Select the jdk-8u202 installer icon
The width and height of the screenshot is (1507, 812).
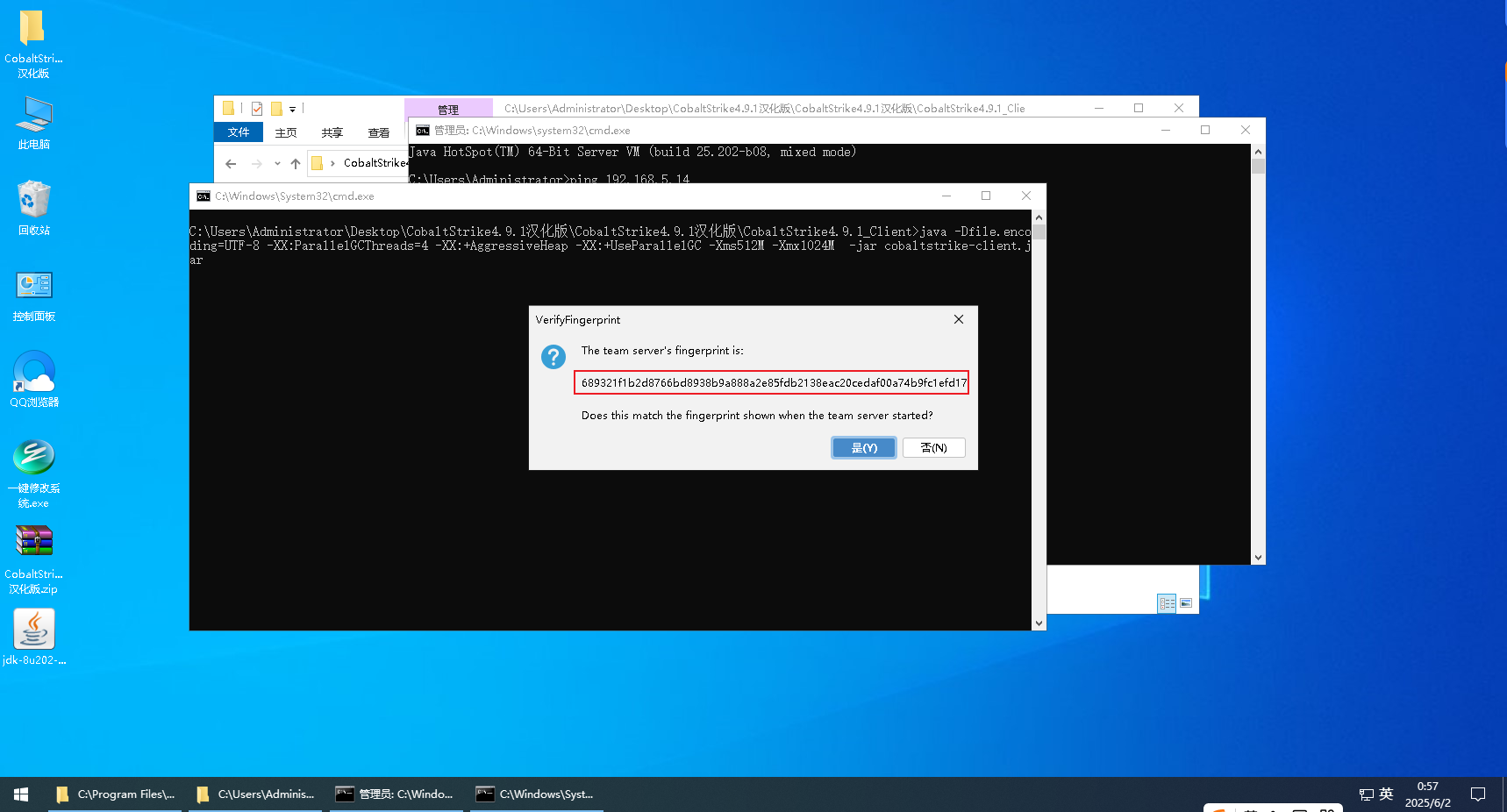tap(34, 637)
